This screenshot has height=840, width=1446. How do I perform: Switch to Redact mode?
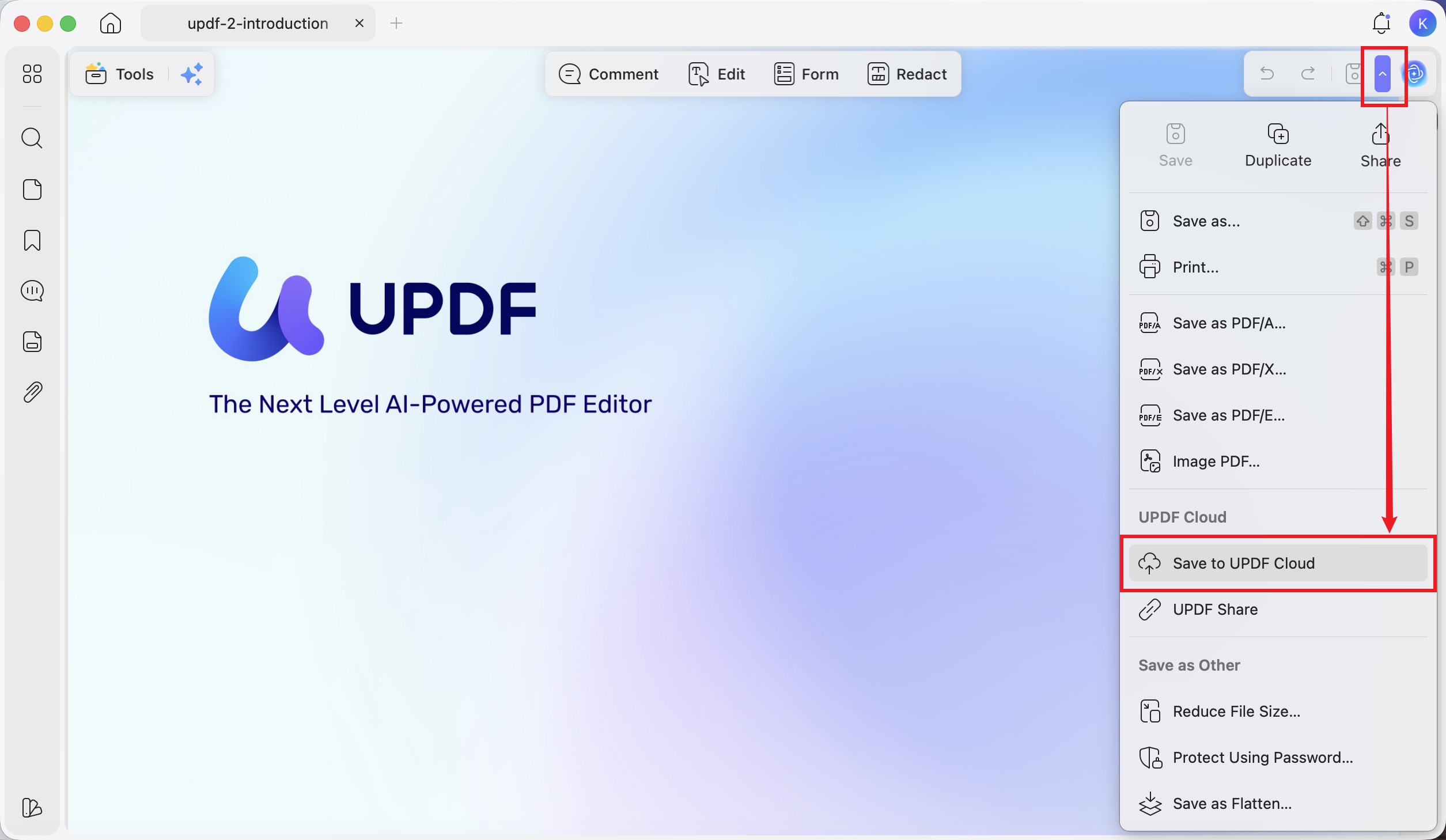(907, 74)
